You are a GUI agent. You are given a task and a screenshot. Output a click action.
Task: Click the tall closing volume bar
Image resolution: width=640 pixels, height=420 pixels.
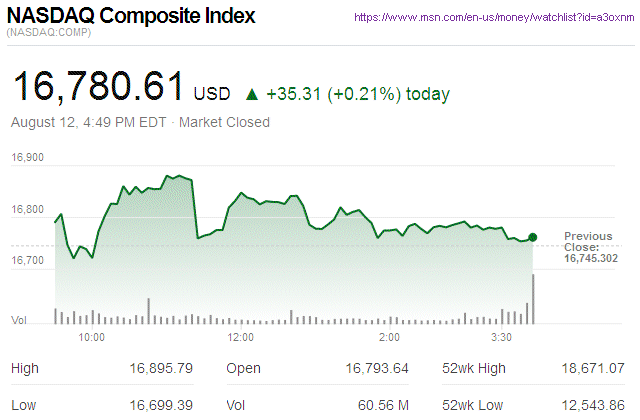tap(533, 298)
